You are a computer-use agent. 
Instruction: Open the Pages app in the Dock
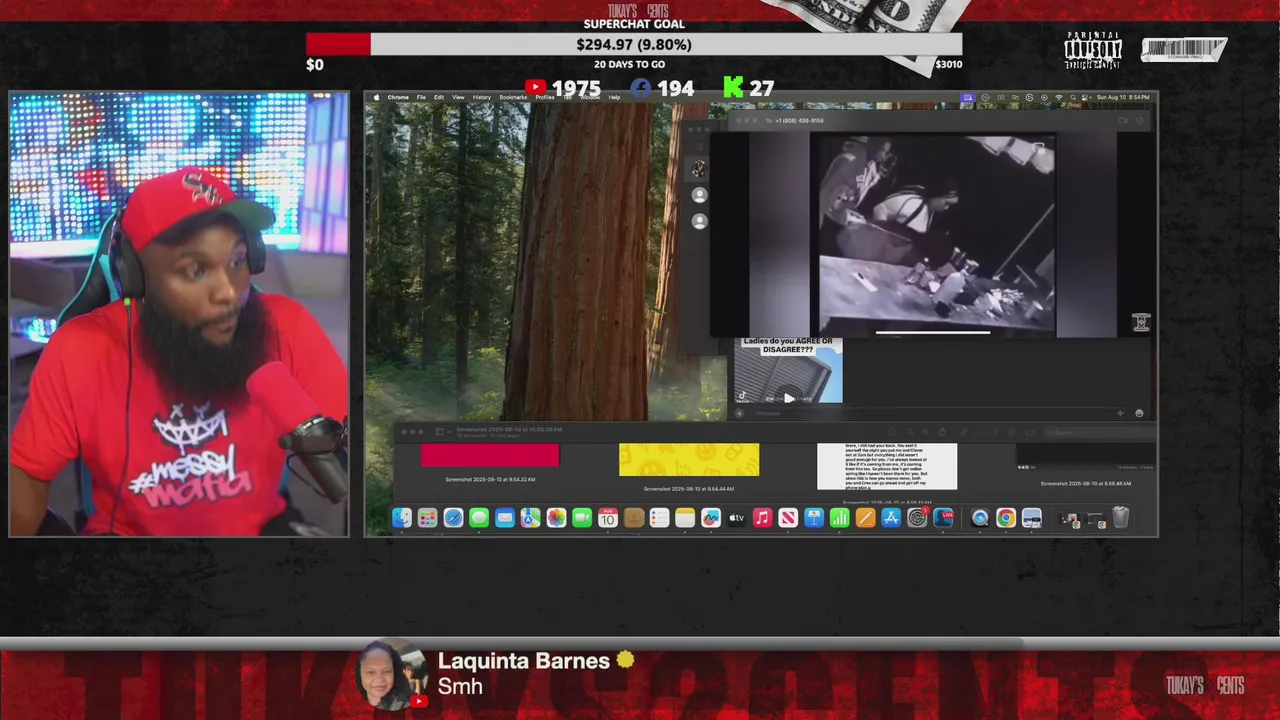tap(865, 517)
